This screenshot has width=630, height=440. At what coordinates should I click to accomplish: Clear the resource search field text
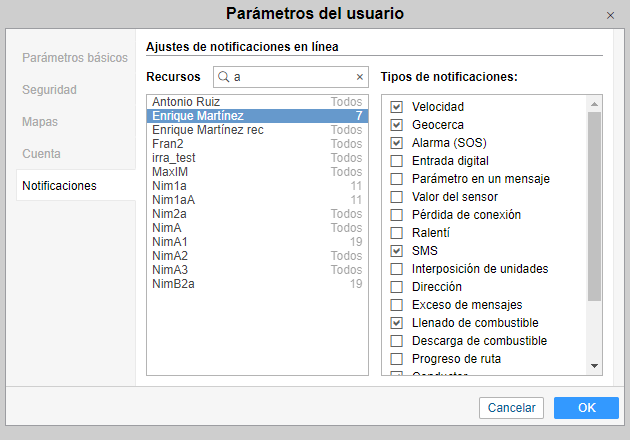pos(360,77)
